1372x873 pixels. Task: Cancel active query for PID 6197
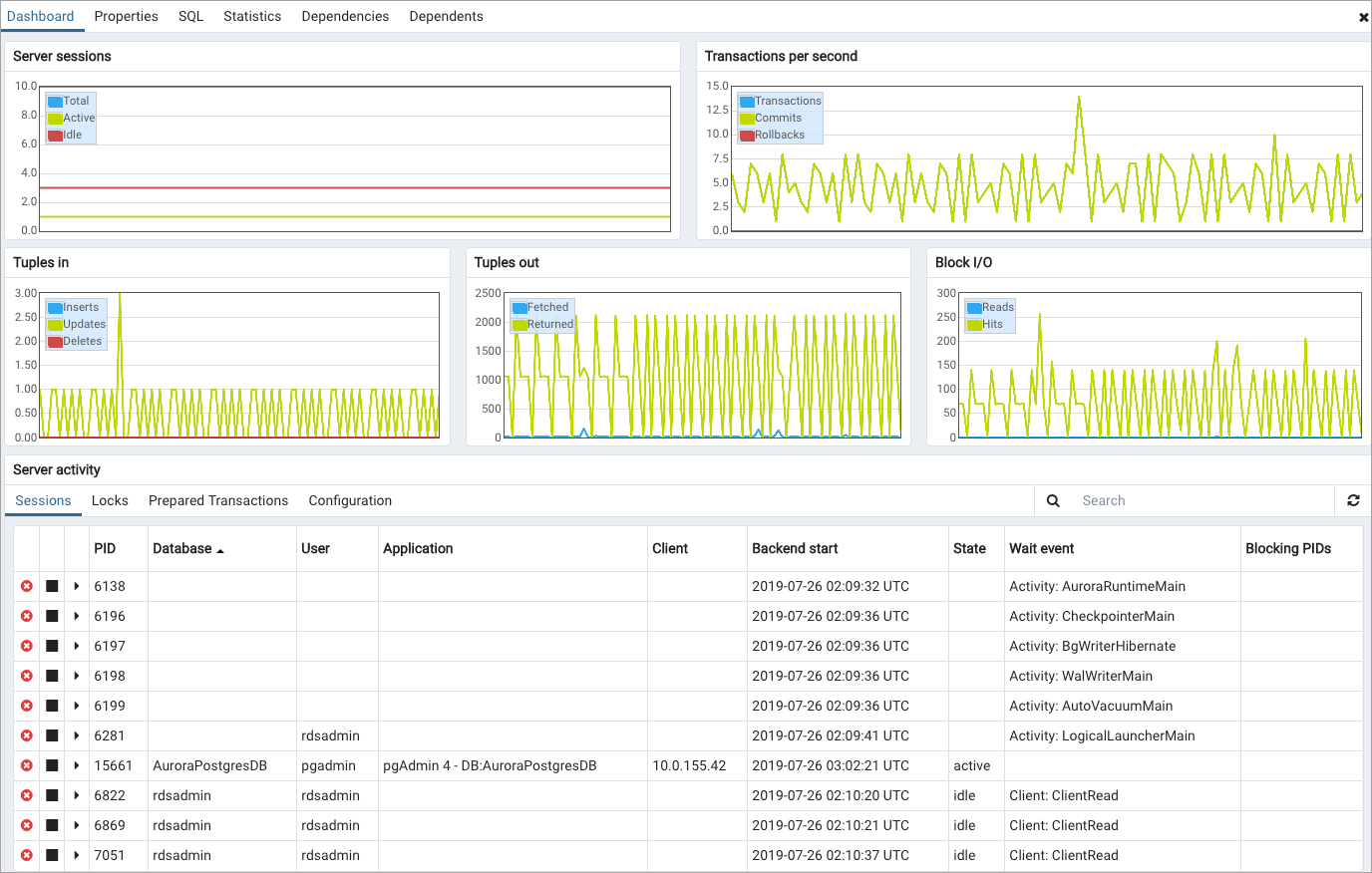coord(52,646)
